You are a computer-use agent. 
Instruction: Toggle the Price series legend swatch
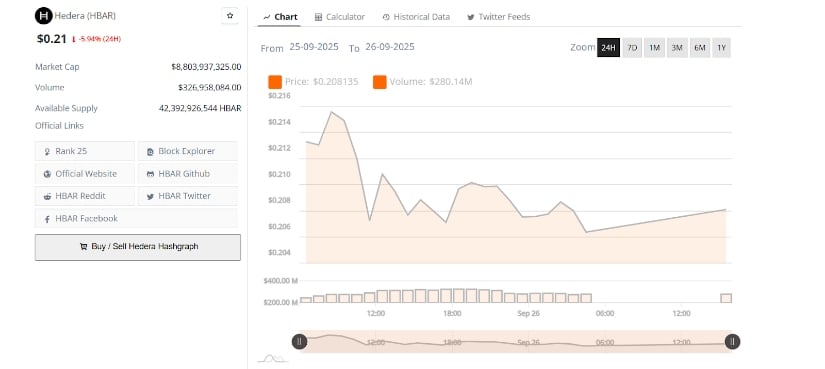coord(275,82)
